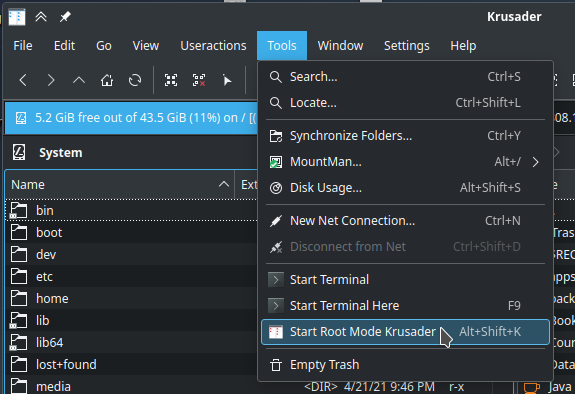Choose Search... from Tools menu
The width and height of the screenshot is (575, 394).
coord(405,77)
